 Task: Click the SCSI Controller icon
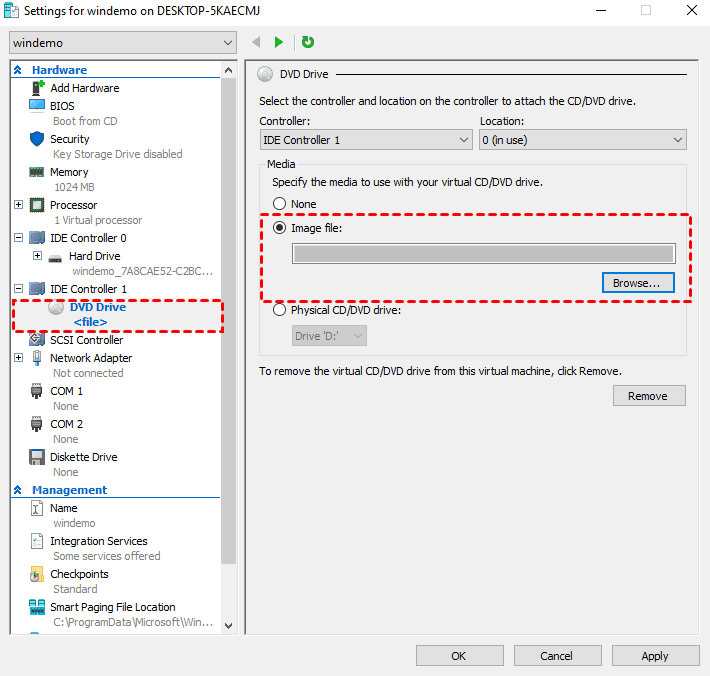pos(37,339)
